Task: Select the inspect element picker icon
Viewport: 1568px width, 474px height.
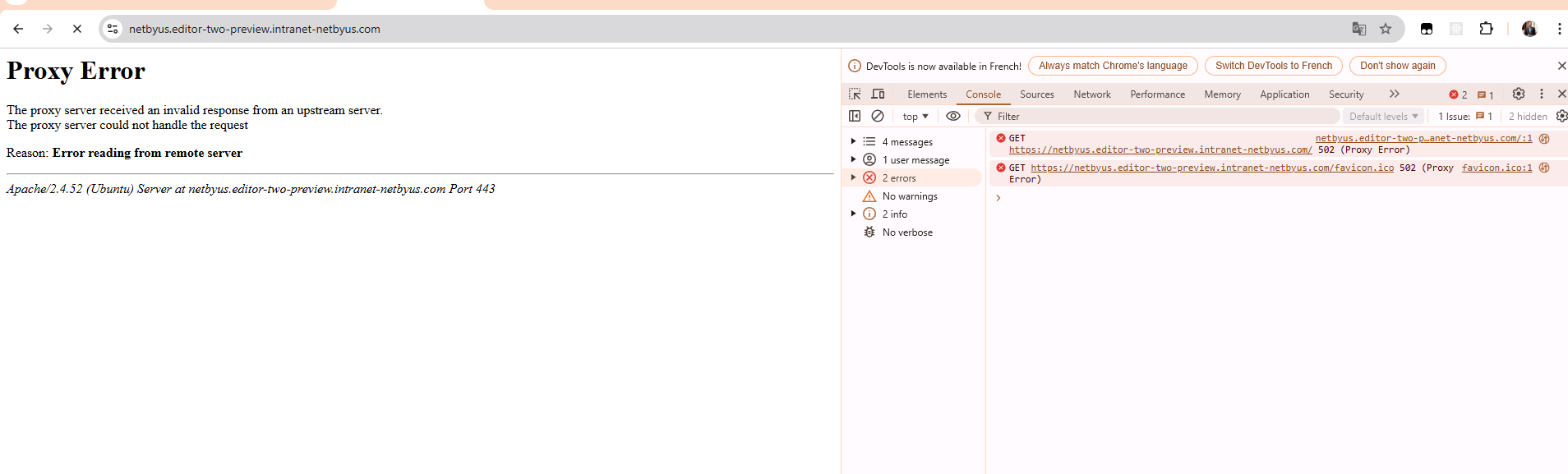Action: [x=855, y=94]
